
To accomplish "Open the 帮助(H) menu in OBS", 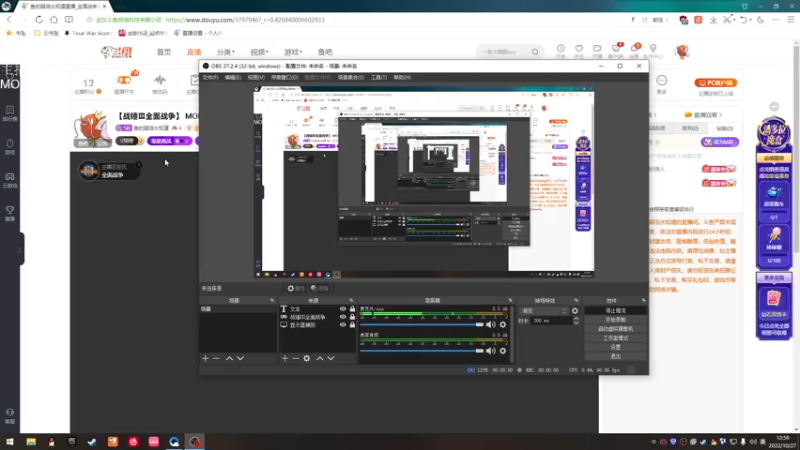I will [402, 78].
